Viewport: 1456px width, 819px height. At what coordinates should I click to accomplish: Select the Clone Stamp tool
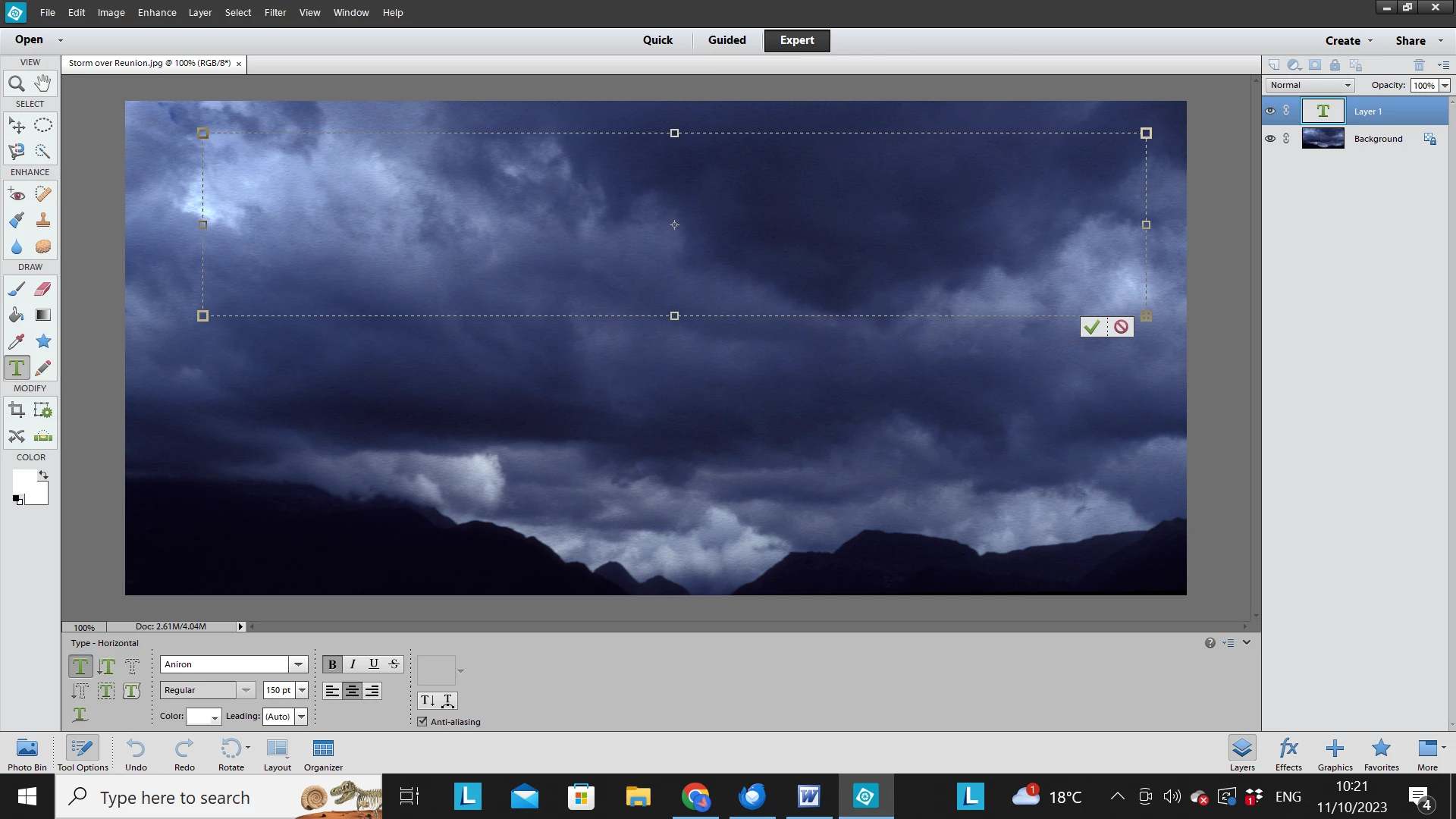(x=43, y=221)
